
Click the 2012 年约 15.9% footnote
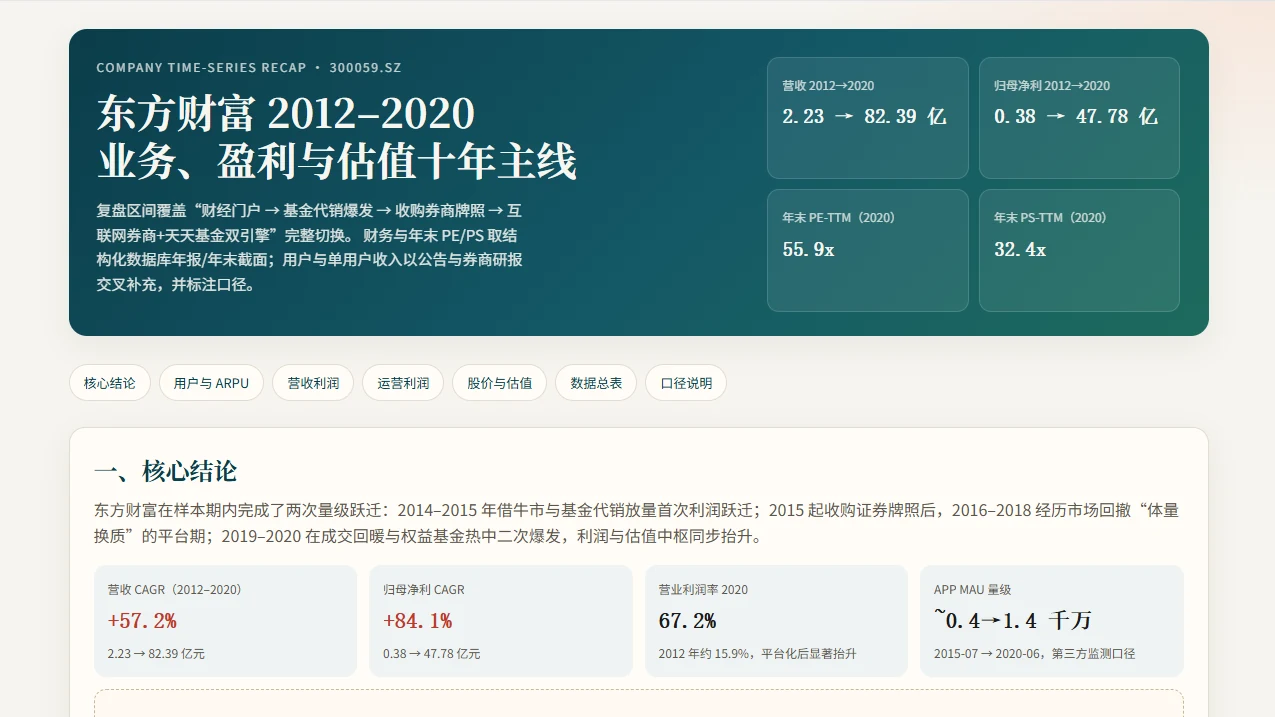[757, 654]
